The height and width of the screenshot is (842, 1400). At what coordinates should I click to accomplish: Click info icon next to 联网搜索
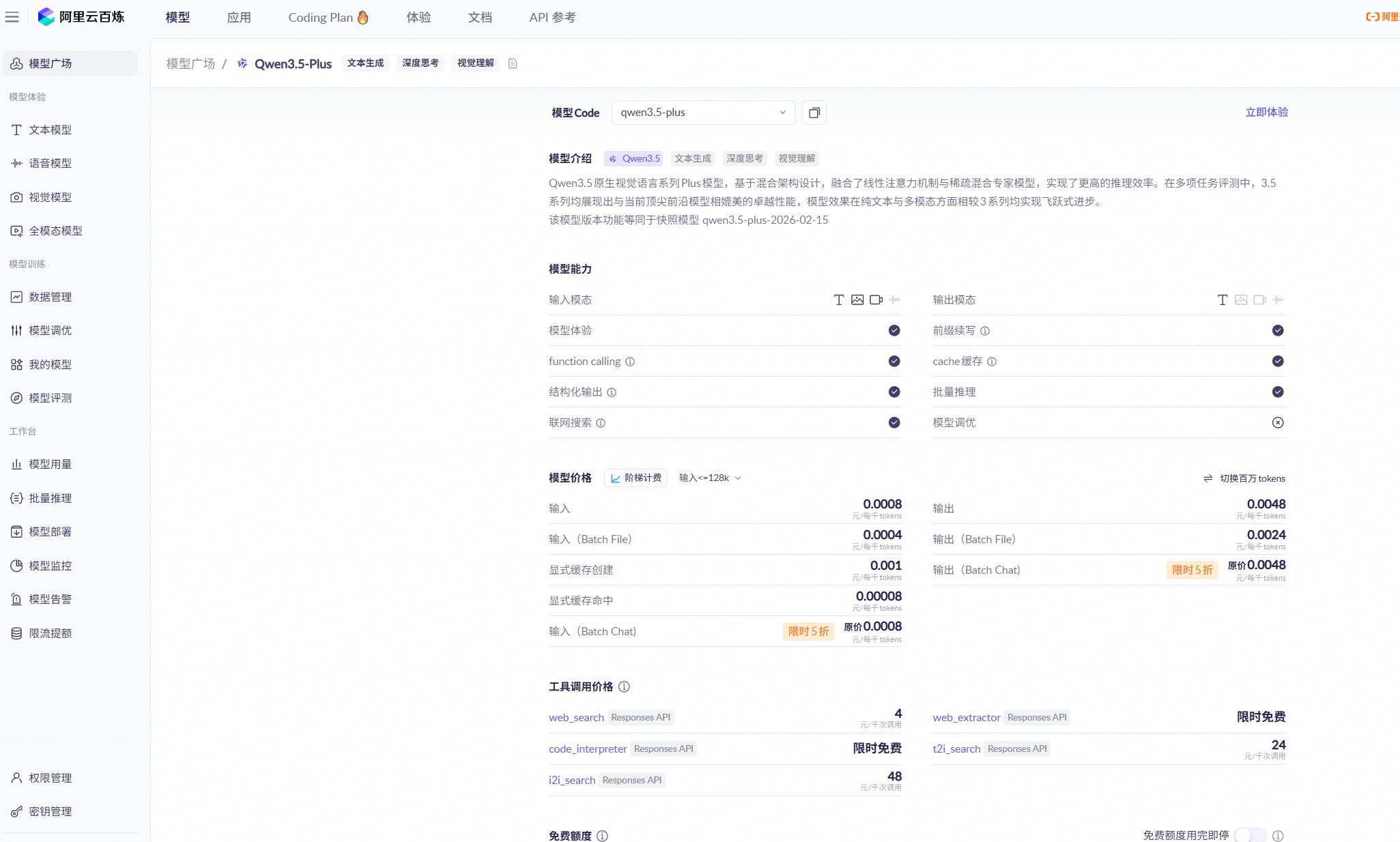point(601,423)
